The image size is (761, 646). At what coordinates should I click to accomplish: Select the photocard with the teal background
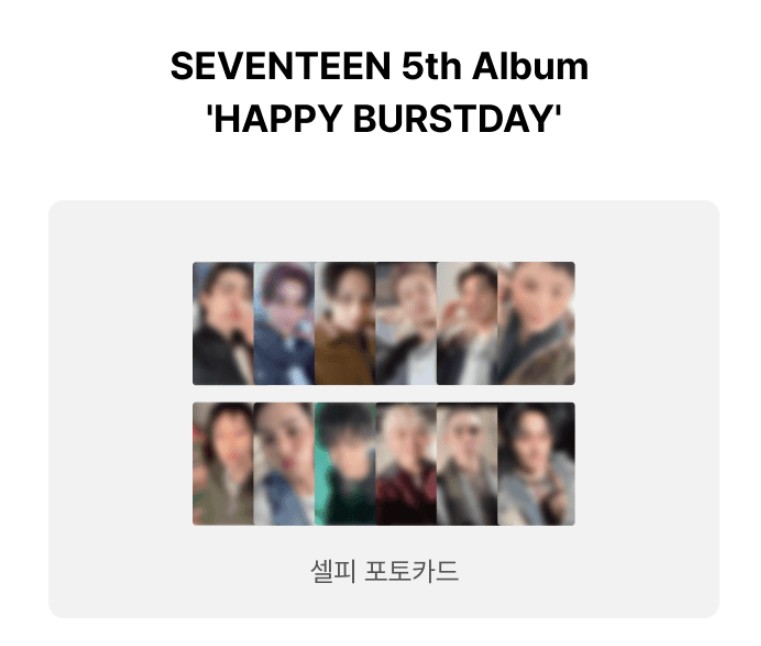346,464
